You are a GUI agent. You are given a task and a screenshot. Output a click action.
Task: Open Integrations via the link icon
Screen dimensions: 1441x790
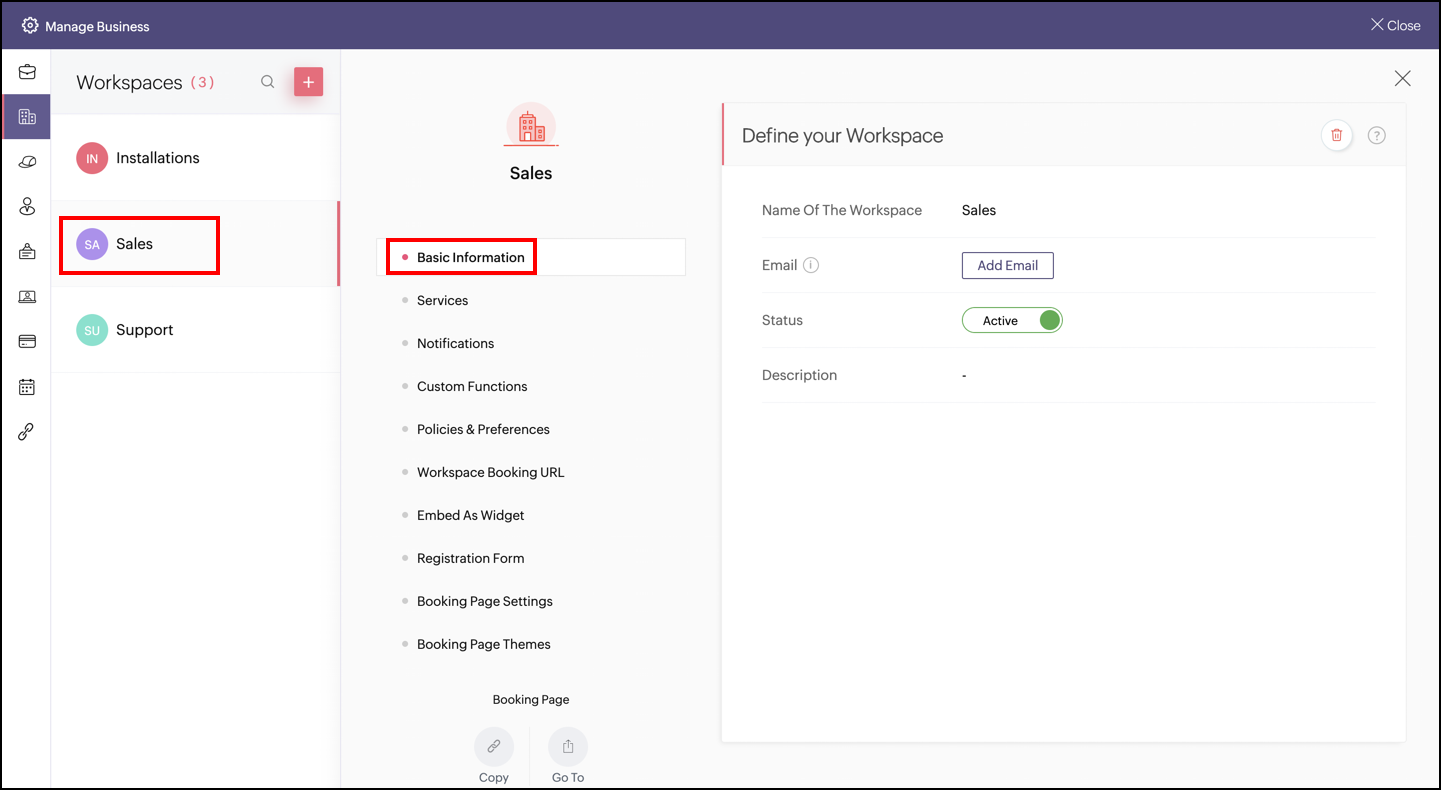27,431
